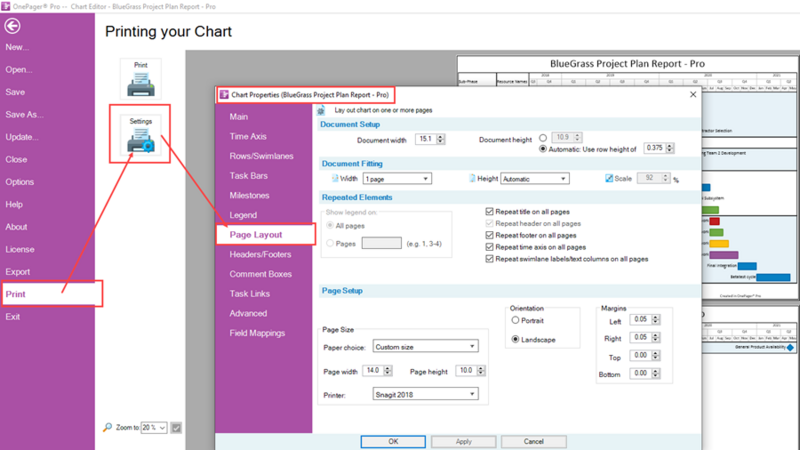Open the Zoom to percentage dropdown
Image resolution: width=800 pixels, height=450 pixels.
tap(154, 428)
